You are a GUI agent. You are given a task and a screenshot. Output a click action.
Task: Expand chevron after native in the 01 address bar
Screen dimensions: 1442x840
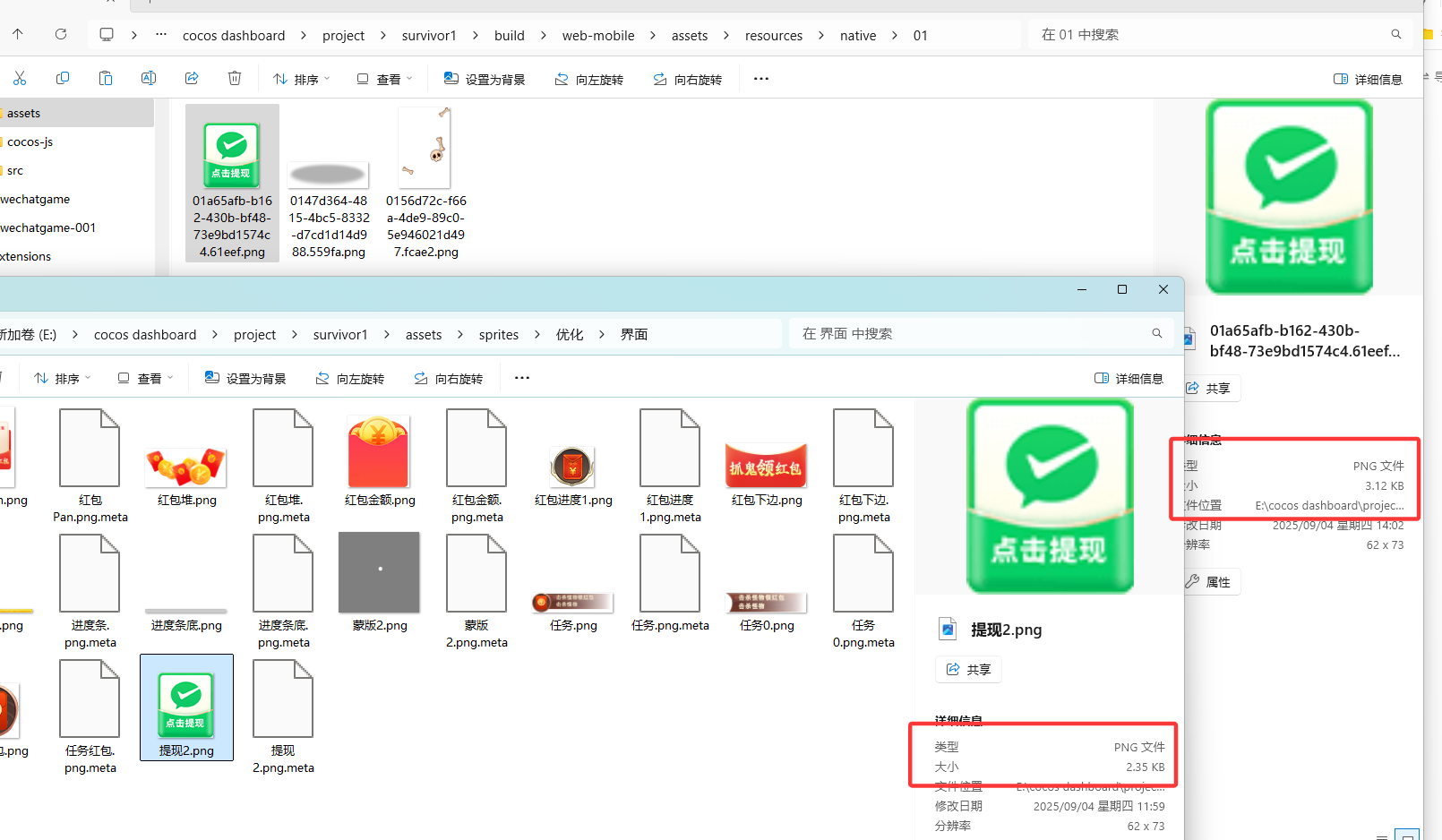tap(895, 36)
